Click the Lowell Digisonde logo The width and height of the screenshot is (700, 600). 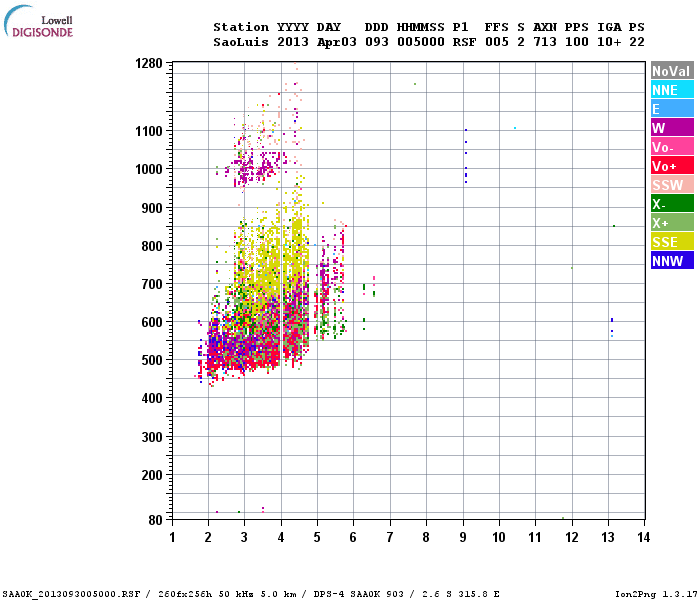(x=38, y=21)
